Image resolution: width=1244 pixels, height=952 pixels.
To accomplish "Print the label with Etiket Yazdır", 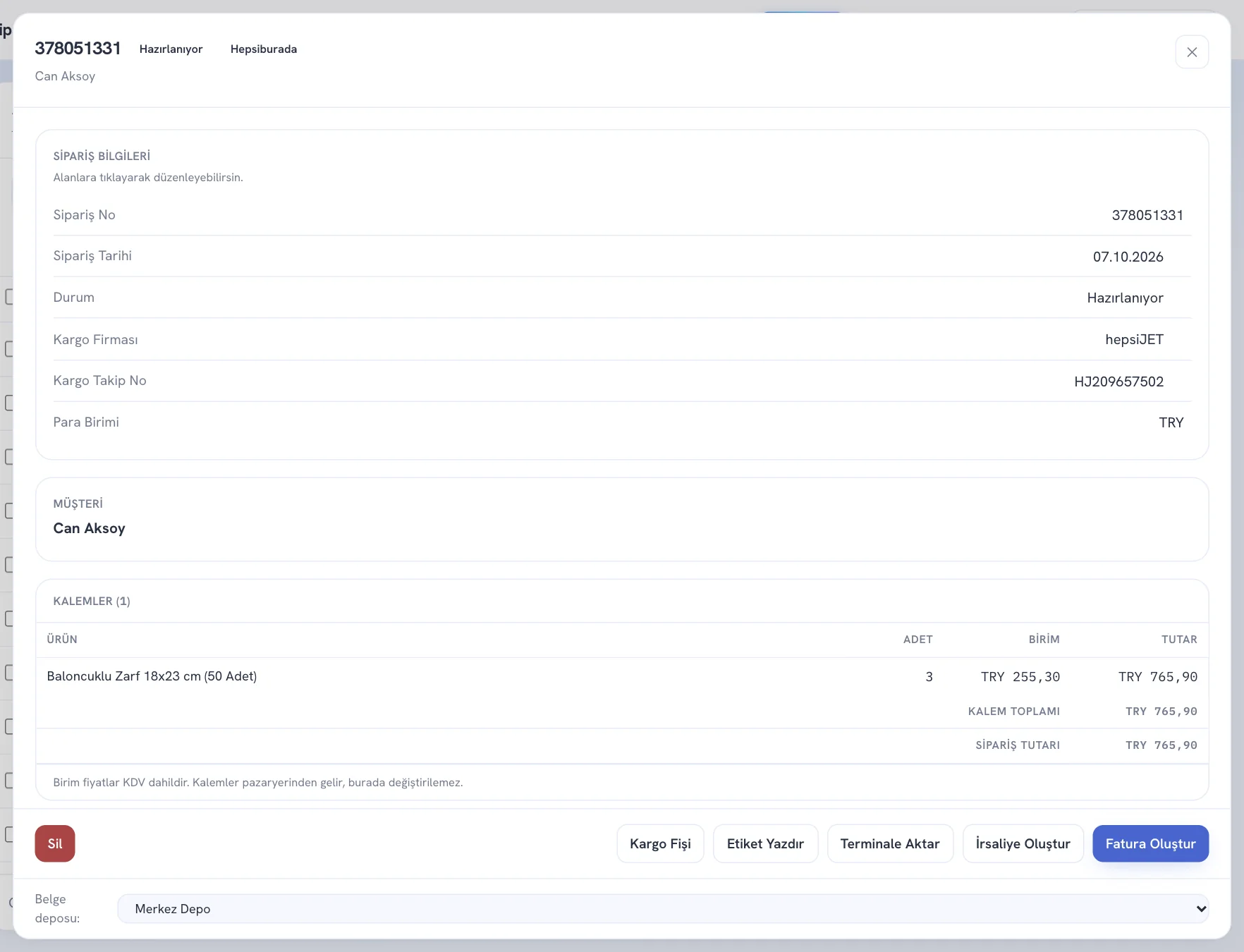I will click(x=765, y=843).
